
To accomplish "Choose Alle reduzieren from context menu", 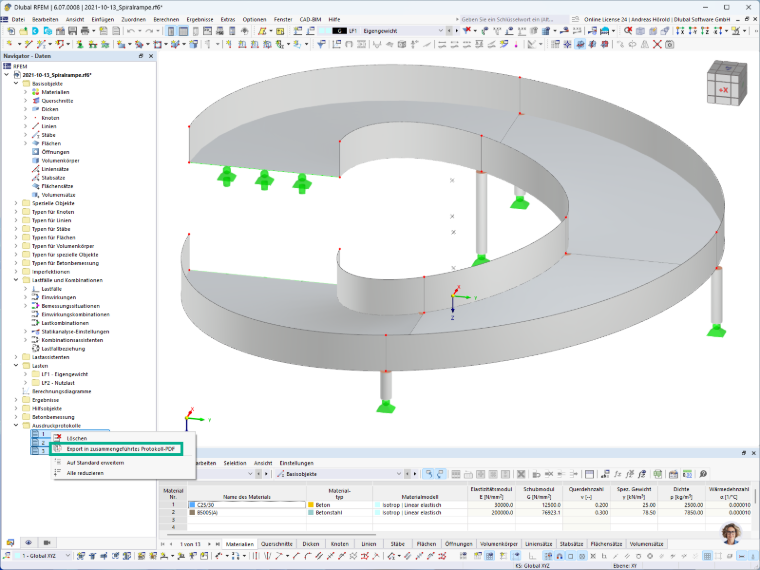I will (85, 473).
